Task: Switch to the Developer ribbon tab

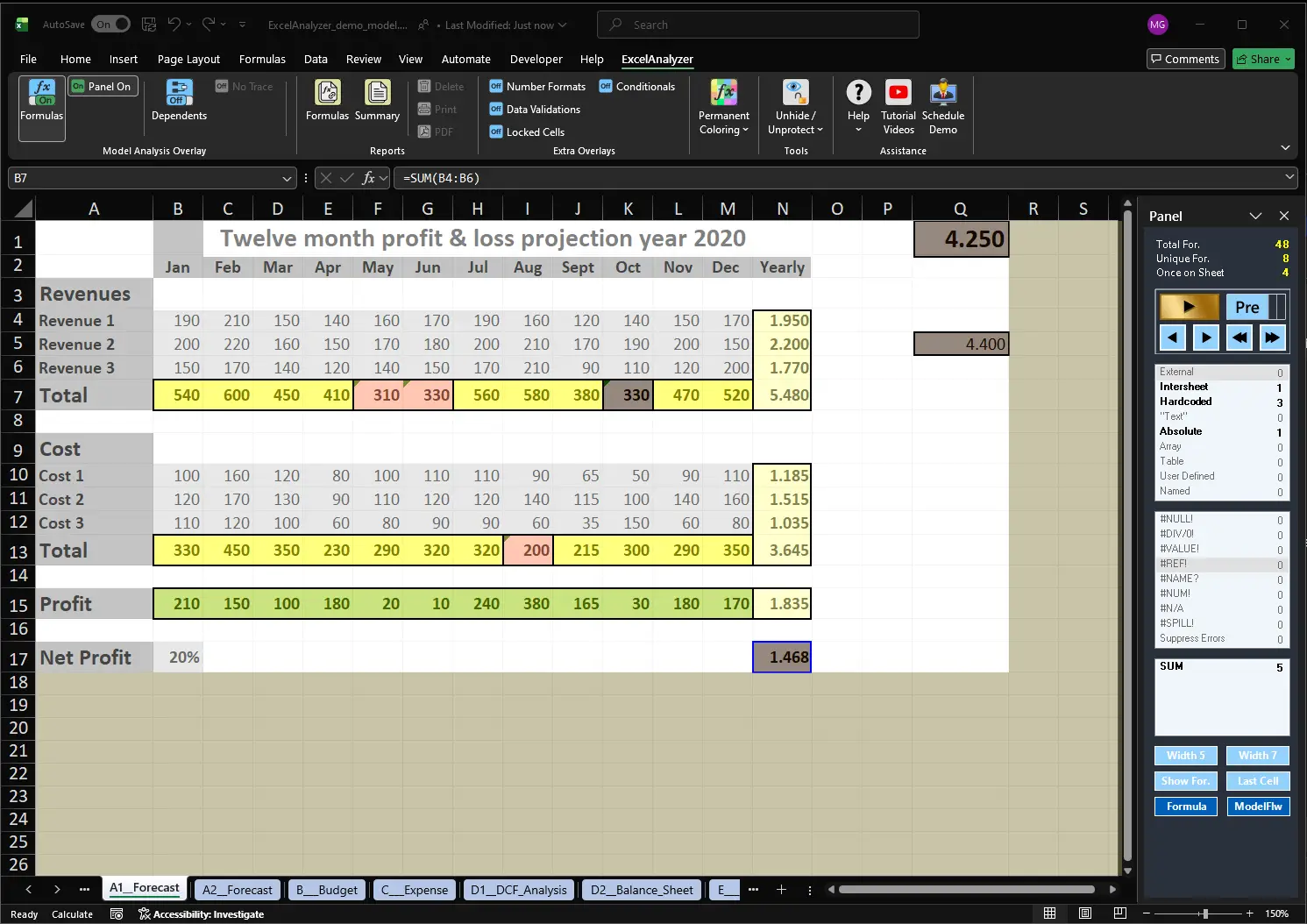Action: (536, 59)
